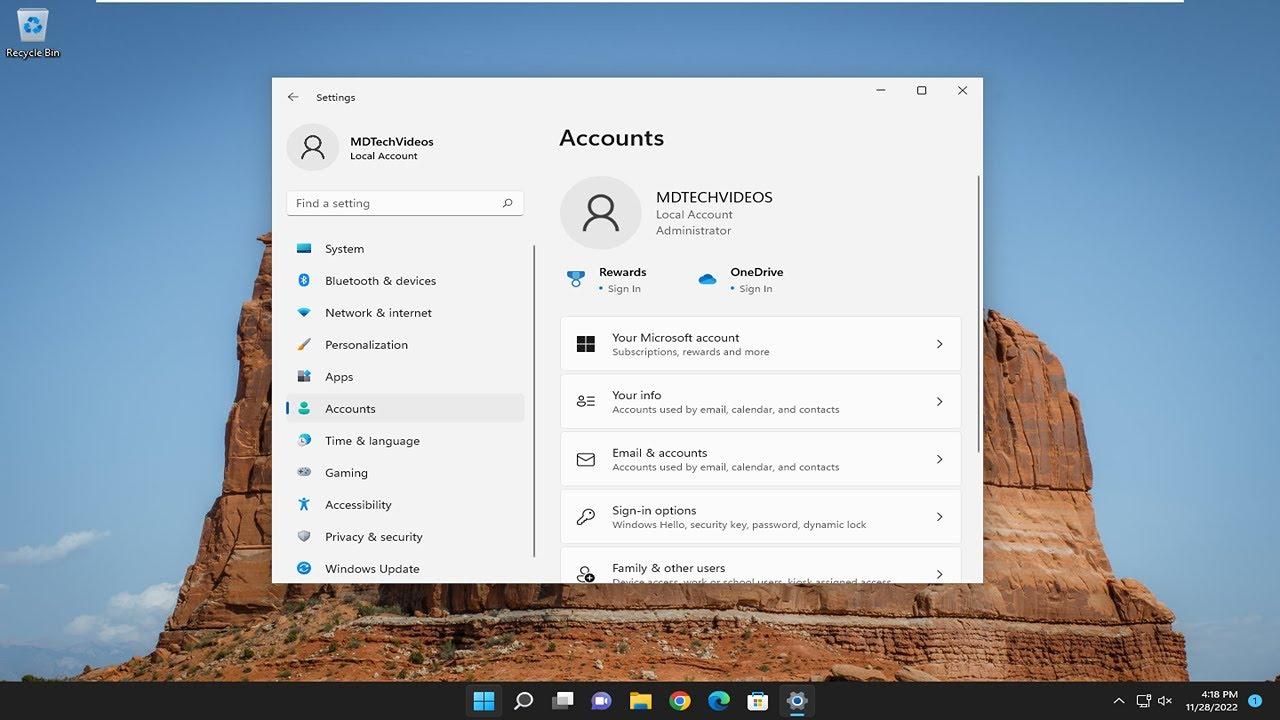Click Sign In under OneDrive
The height and width of the screenshot is (720, 1280).
(755, 289)
